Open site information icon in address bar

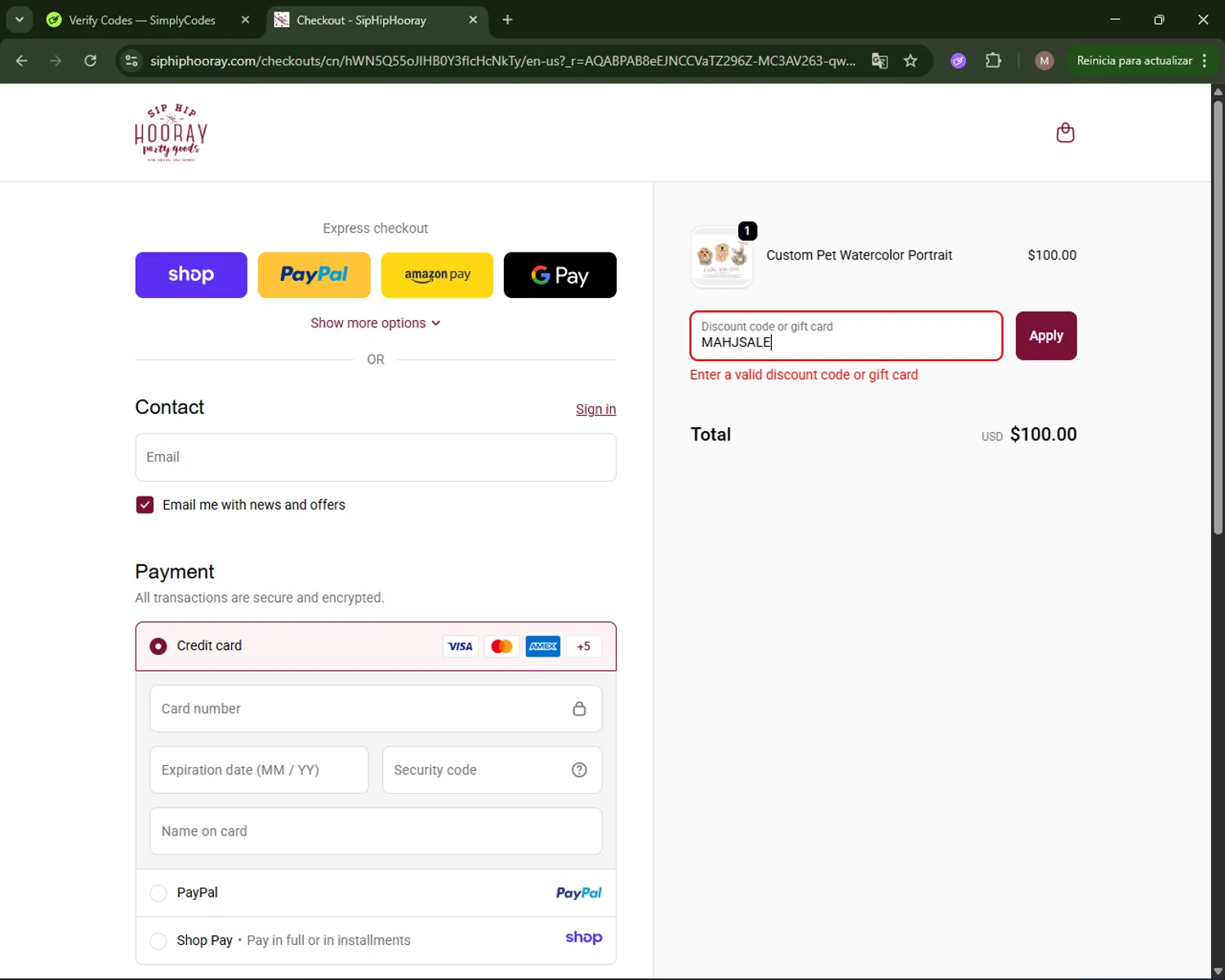click(x=131, y=60)
